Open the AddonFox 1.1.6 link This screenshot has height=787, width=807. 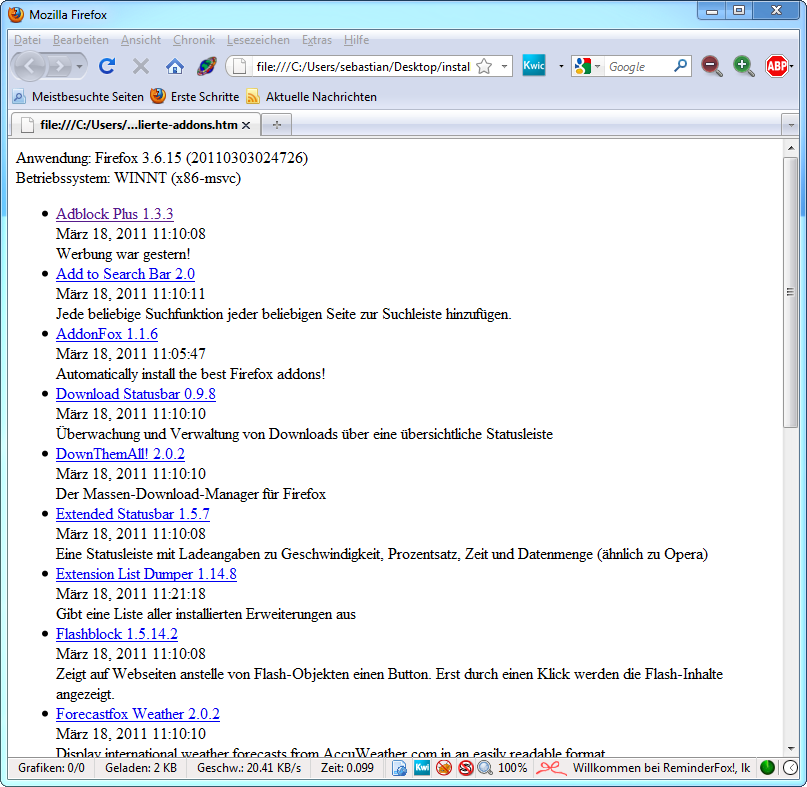click(107, 334)
